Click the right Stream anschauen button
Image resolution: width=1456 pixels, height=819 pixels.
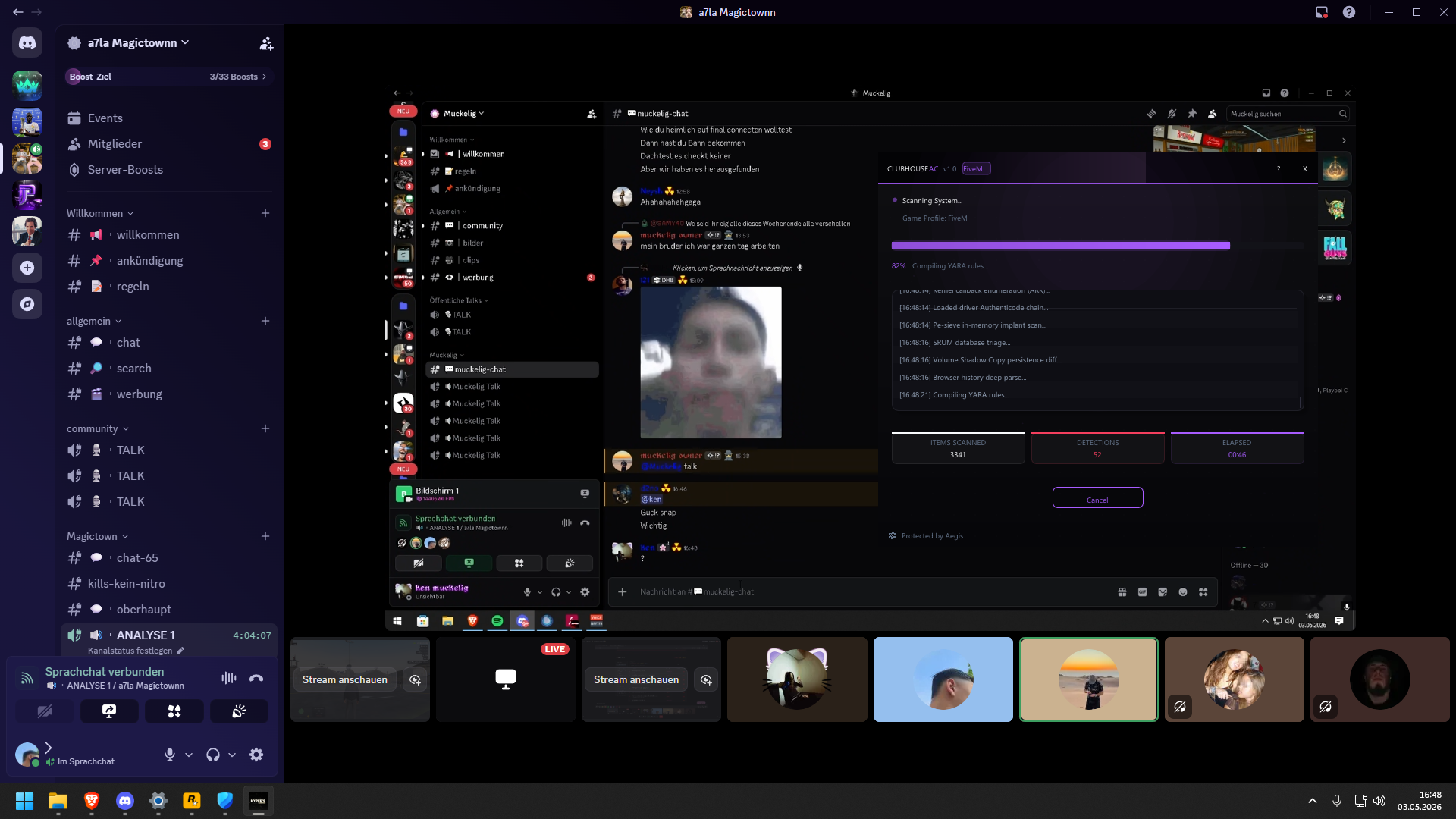[x=636, y=680]
